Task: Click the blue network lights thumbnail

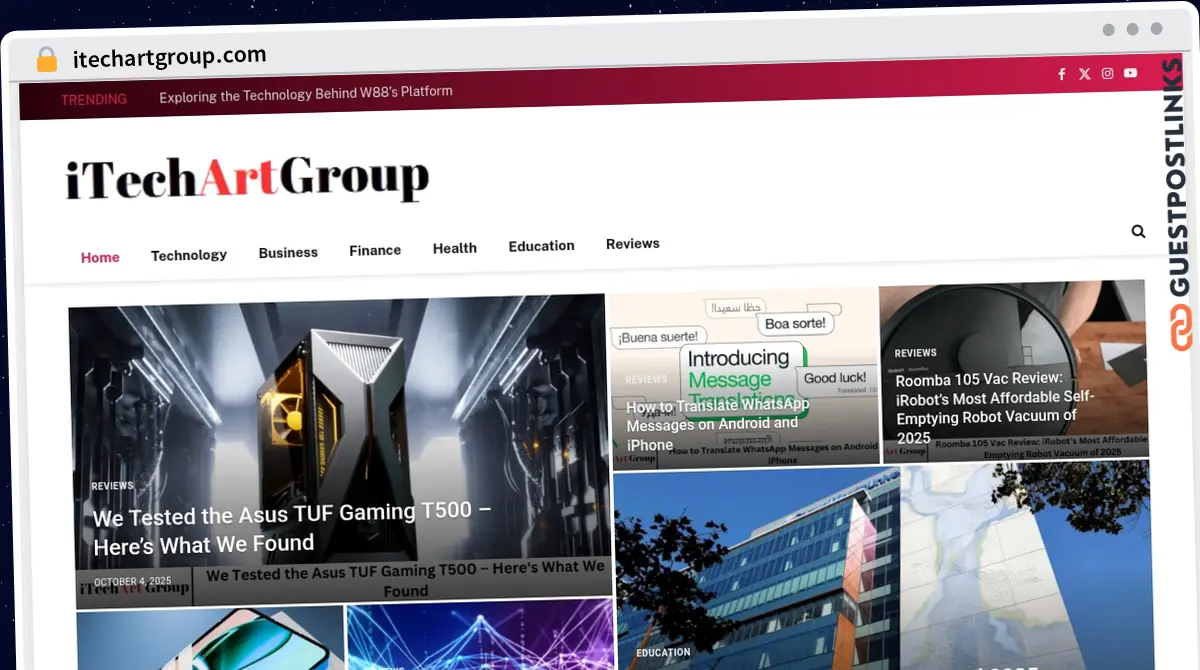Action: coord(480,636)
